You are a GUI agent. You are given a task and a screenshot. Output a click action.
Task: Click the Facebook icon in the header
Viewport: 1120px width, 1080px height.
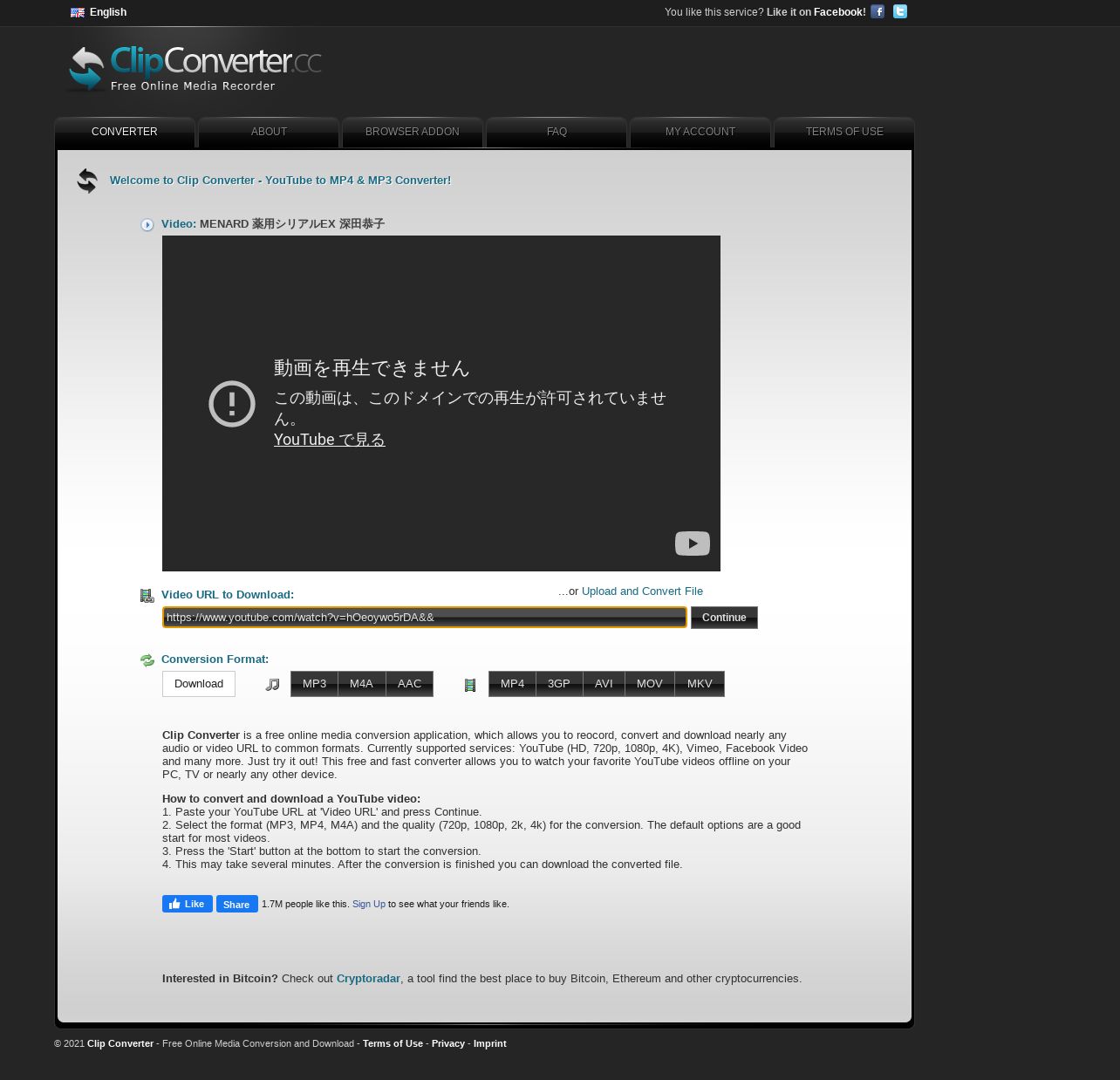point(878,11)
